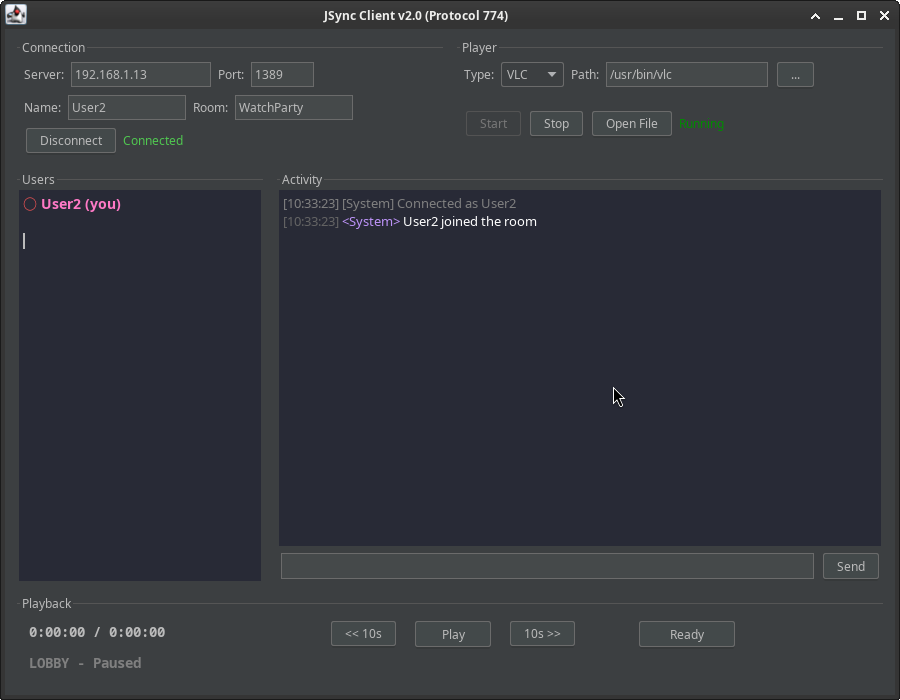Click the chat message input box
Viewport: 900px width, 700px height.
(x=547, y=566)
